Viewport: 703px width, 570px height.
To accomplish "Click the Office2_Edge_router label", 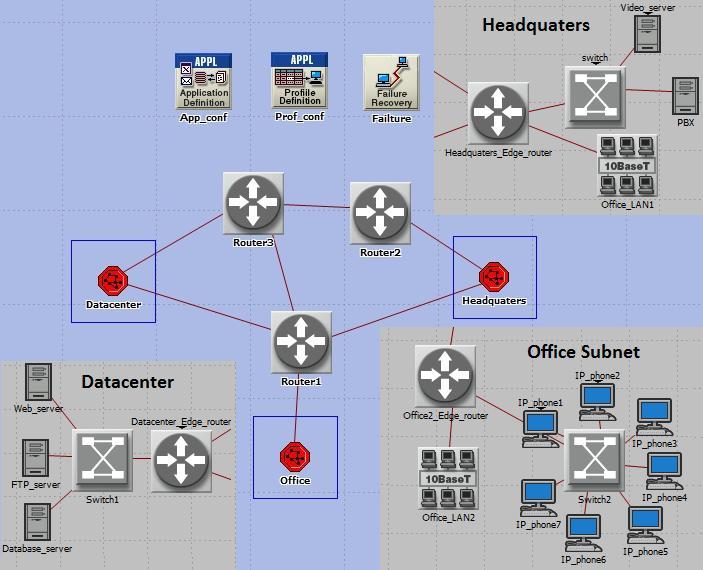I will tap(446, 416).
